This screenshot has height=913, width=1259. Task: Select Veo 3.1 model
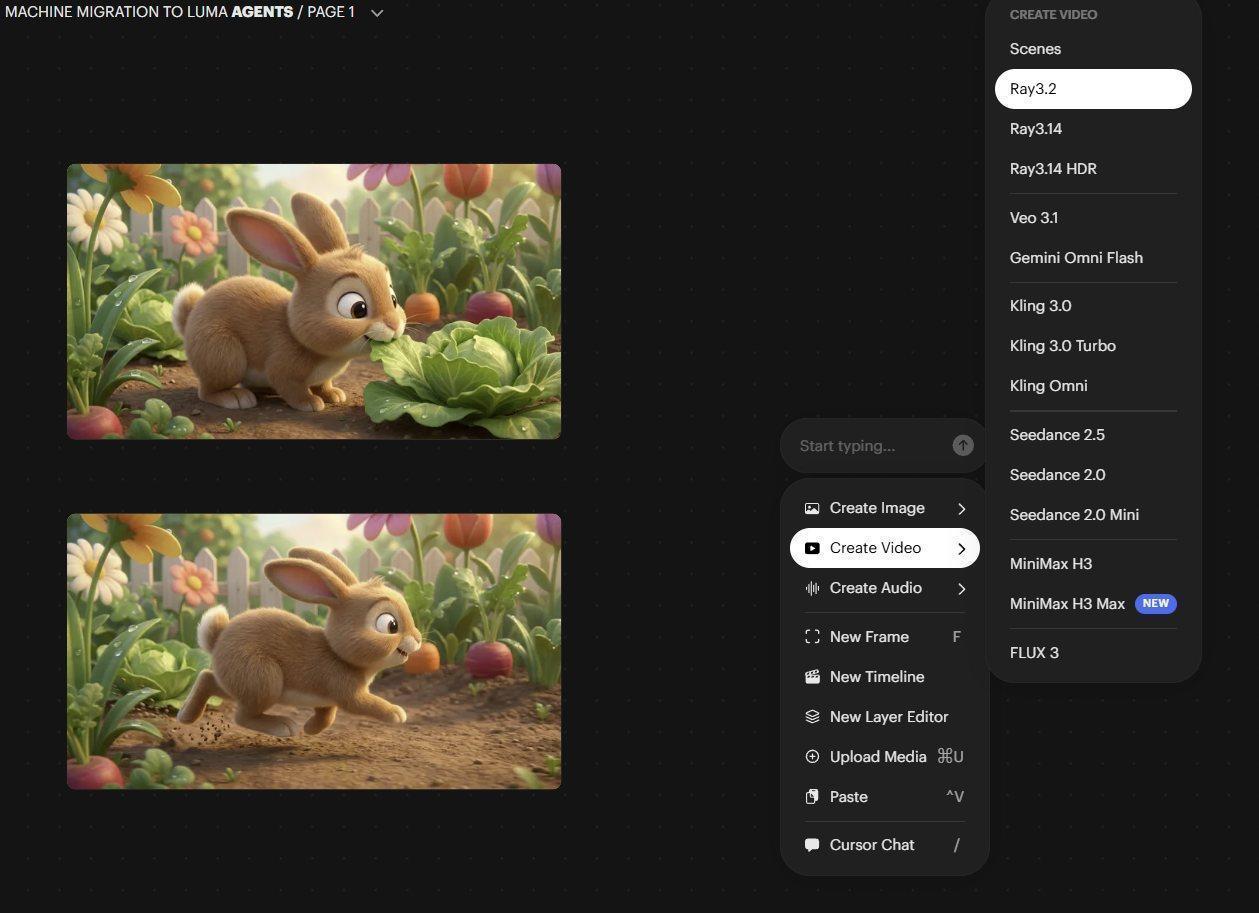pos(1093,218)
